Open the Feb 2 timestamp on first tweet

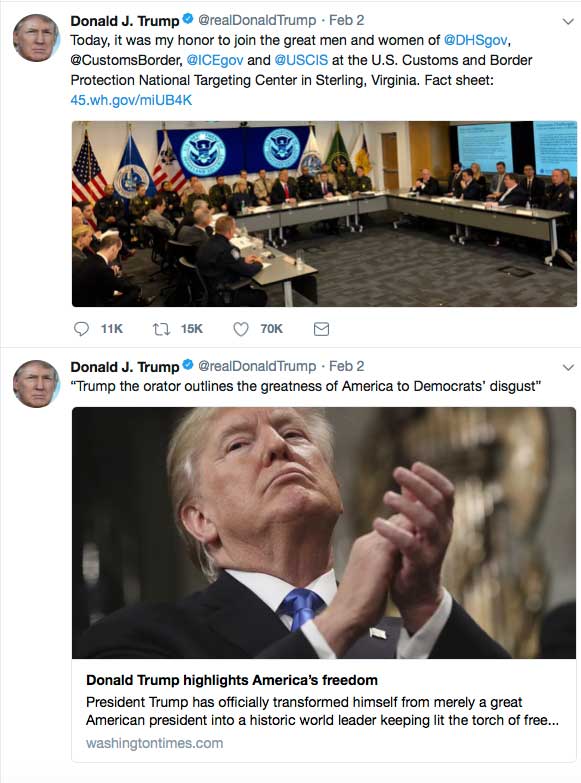pyautogui.click(x=347, y=20)
